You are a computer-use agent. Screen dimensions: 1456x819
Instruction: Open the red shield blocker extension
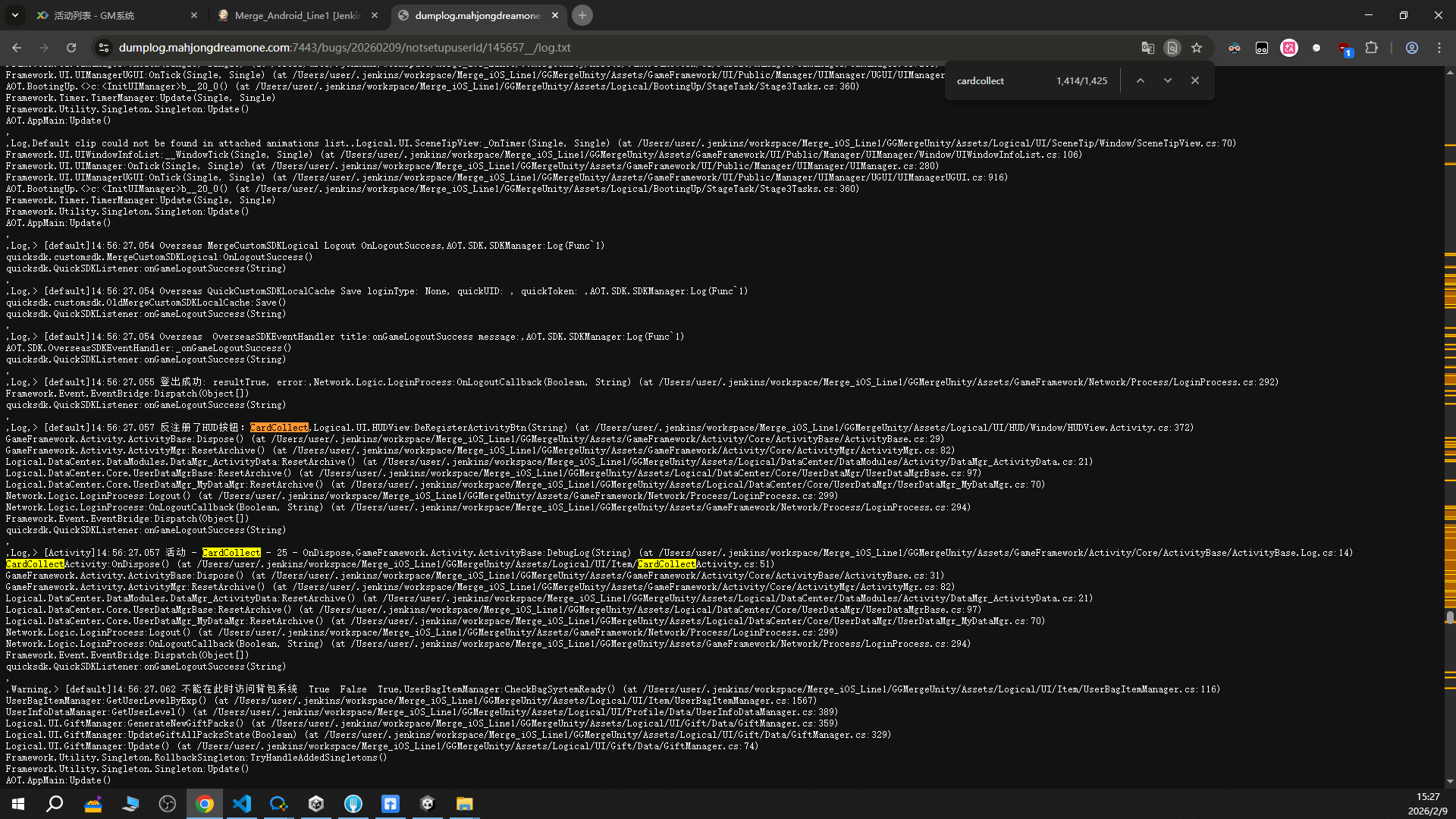(1344, 48)
